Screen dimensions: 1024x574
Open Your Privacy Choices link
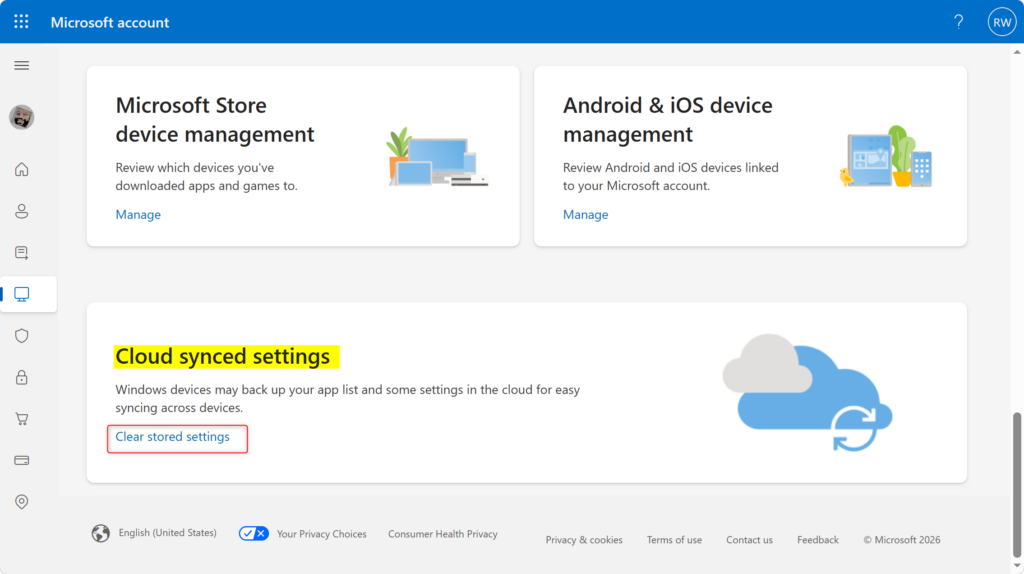pos(321,534)
